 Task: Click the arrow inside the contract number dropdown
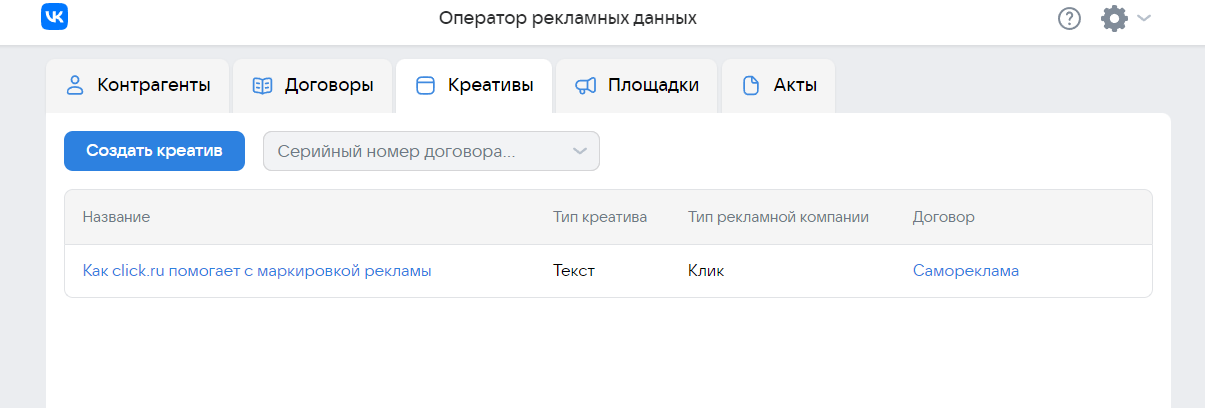tap(579, 151)
